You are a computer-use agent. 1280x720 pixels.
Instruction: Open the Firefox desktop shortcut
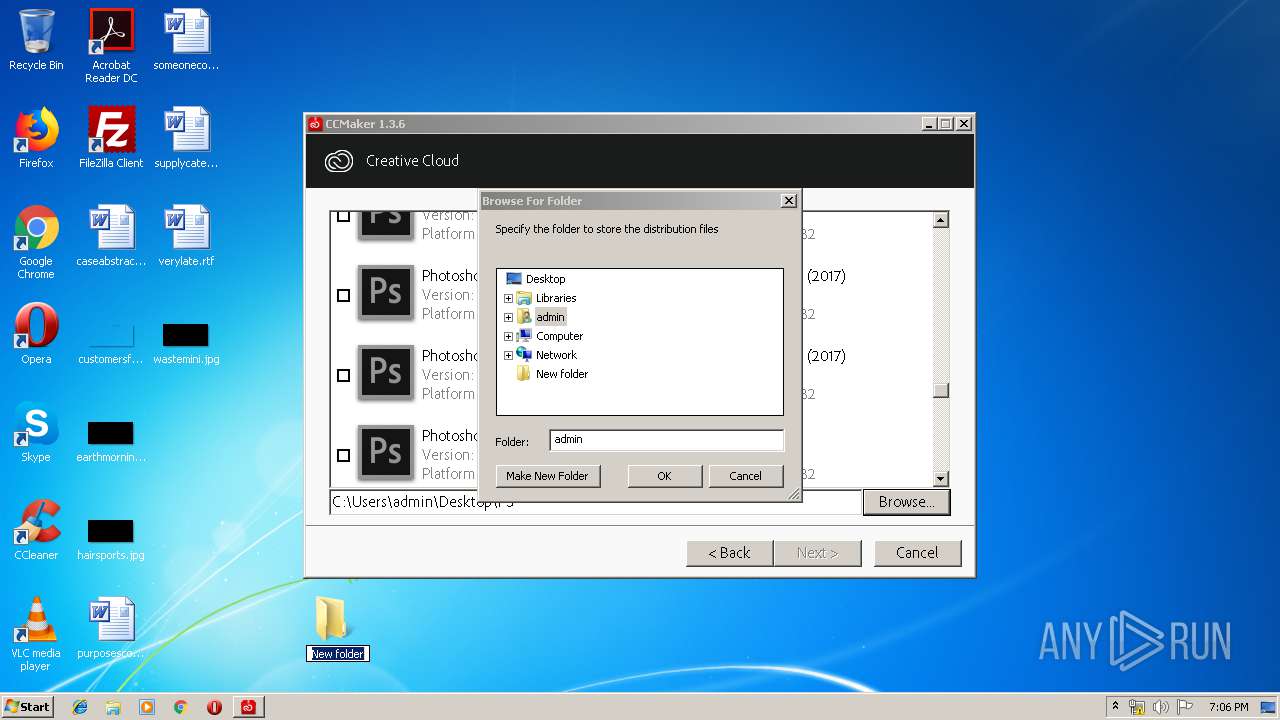pos(36,138)
